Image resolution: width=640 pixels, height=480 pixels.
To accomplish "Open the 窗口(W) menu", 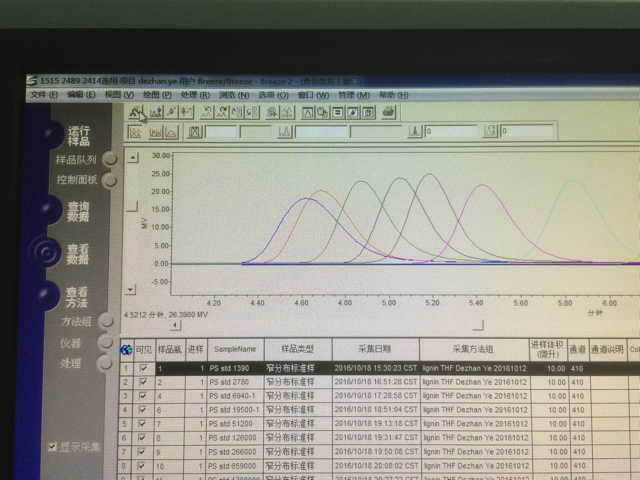I will click(x=313, y=95).
